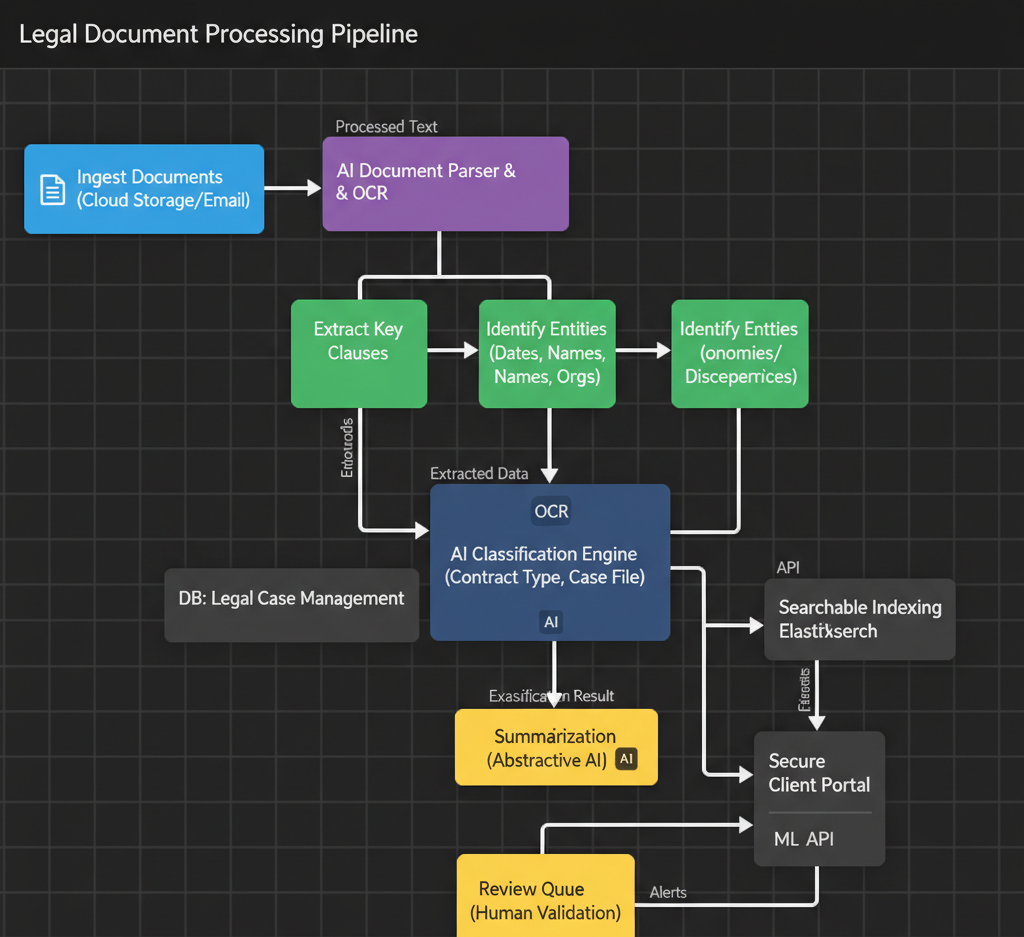Click the AI Classification Engine title text
This screenshot has height=937, width=1024.
[544, 554]
